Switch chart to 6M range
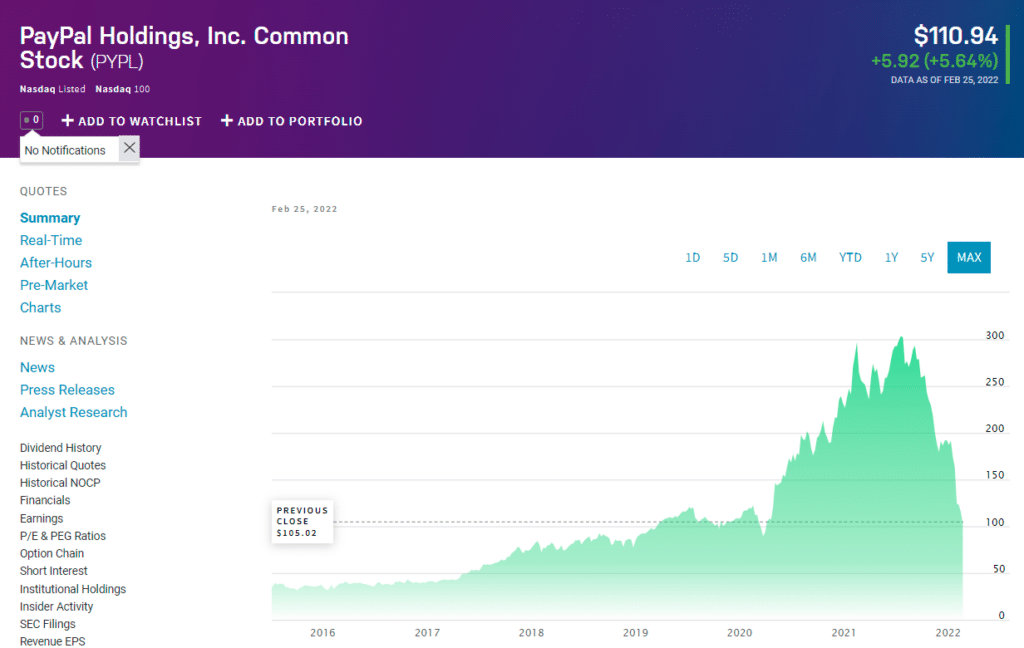This screenshot has height=648, width=1024. 808,257
